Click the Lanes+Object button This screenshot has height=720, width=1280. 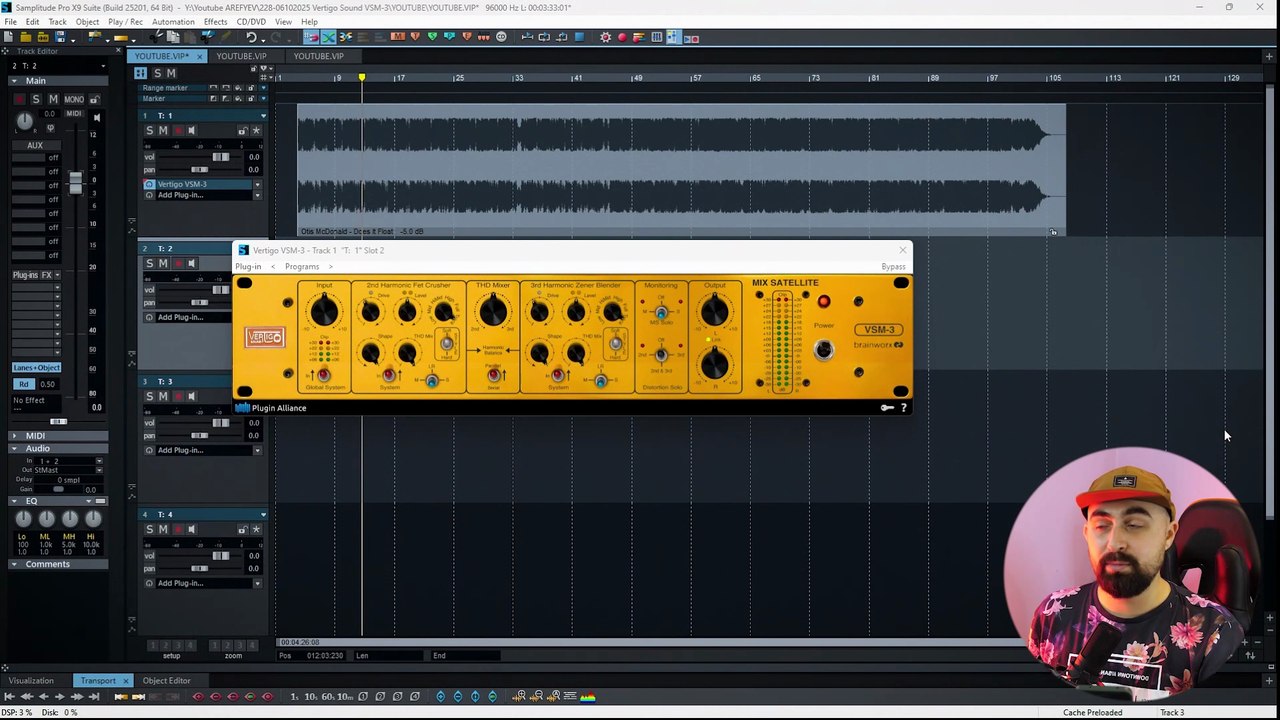tap(36, 368)
